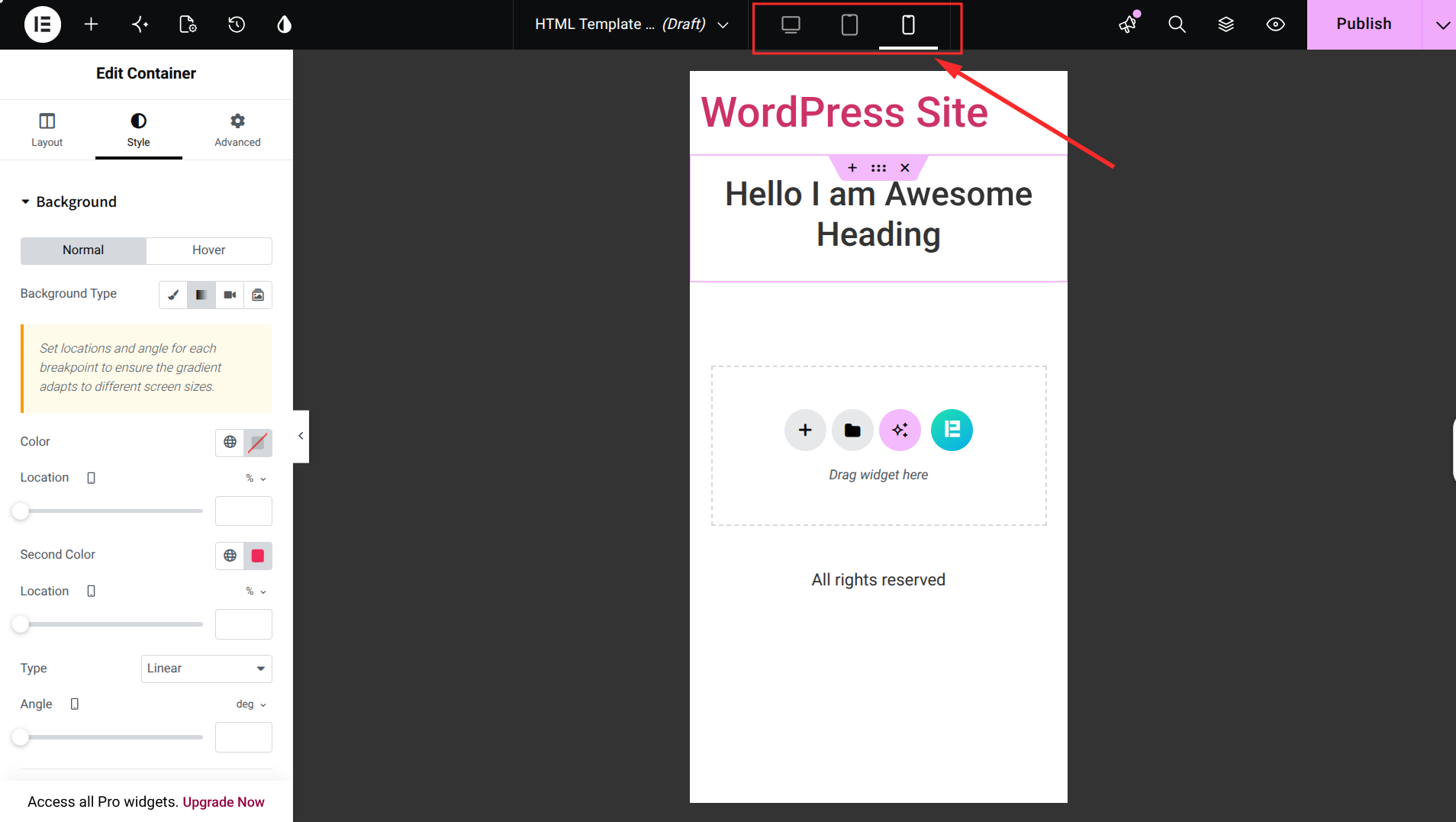1456x822 pixels.
Task: Switch to the Advanced tab
Action: click(x=237, y=130)
